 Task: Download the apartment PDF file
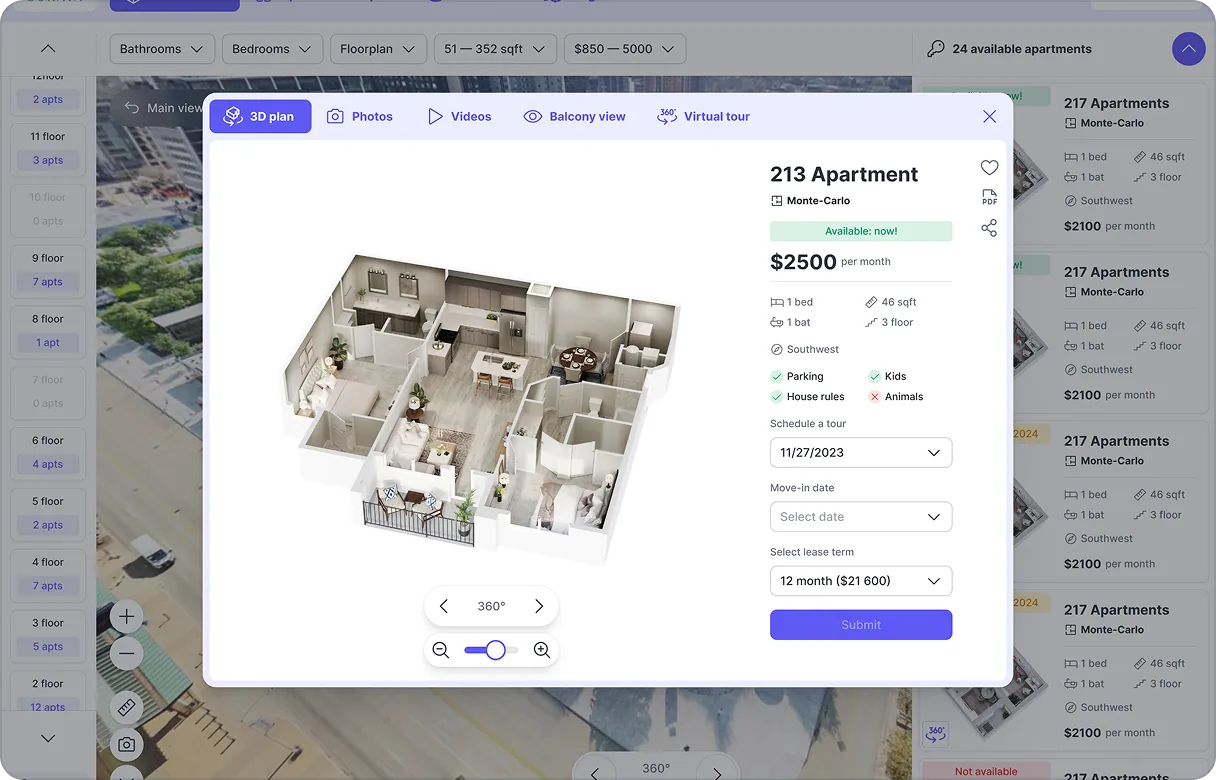point(989,197)
